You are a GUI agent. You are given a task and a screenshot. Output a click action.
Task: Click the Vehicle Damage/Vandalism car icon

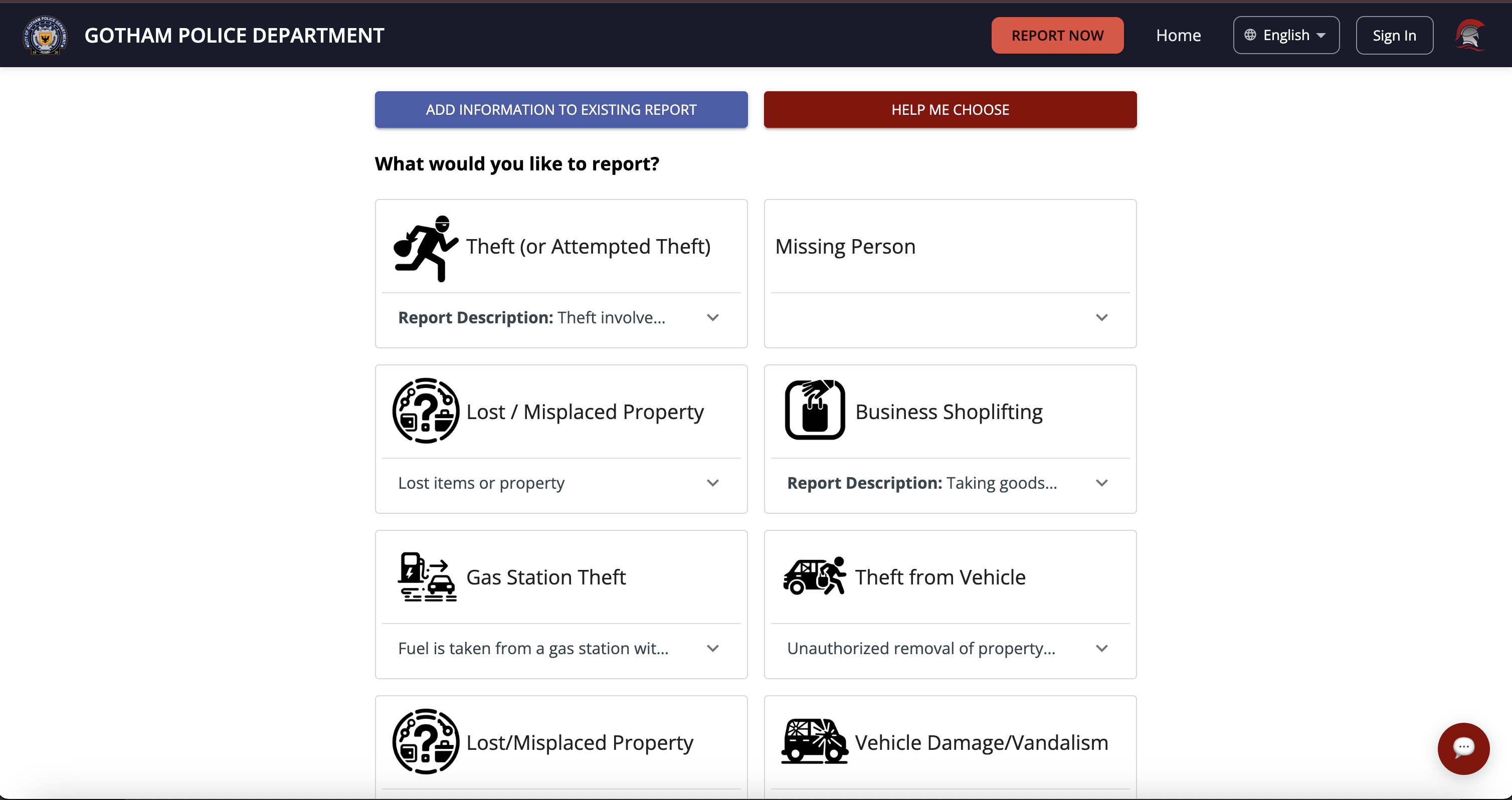click(x=814, y=741)
